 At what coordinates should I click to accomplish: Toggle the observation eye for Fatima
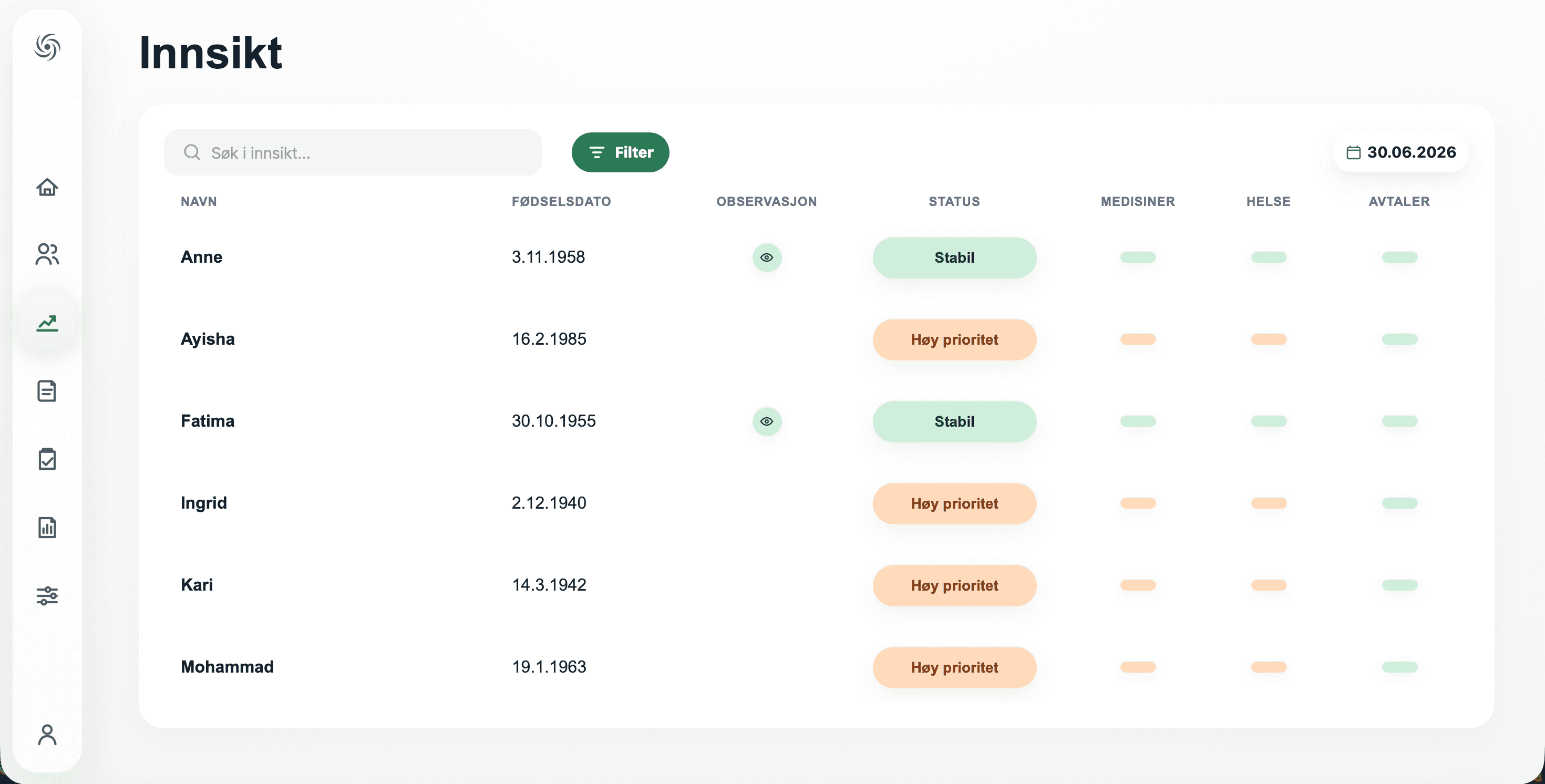pos(767,421)
